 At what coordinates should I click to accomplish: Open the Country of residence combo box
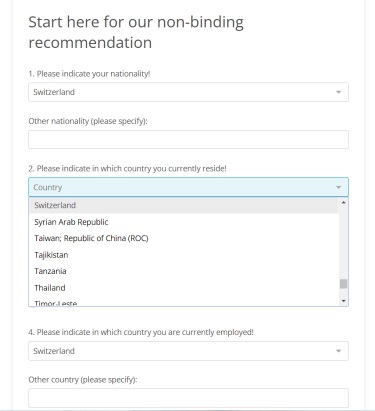[188, 187]
